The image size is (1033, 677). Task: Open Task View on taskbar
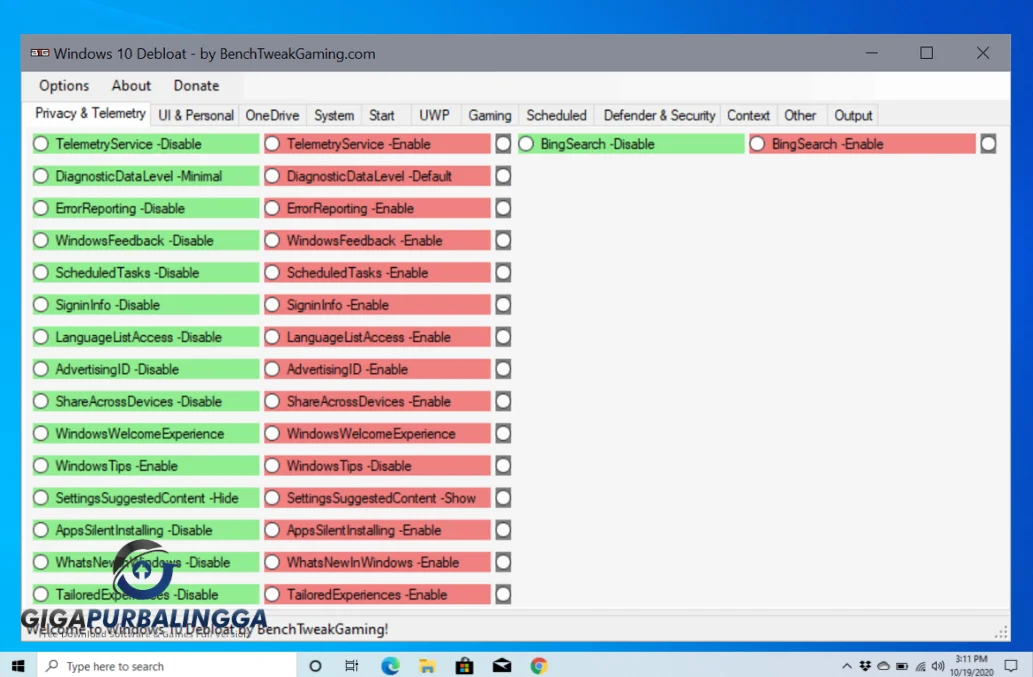352,666
